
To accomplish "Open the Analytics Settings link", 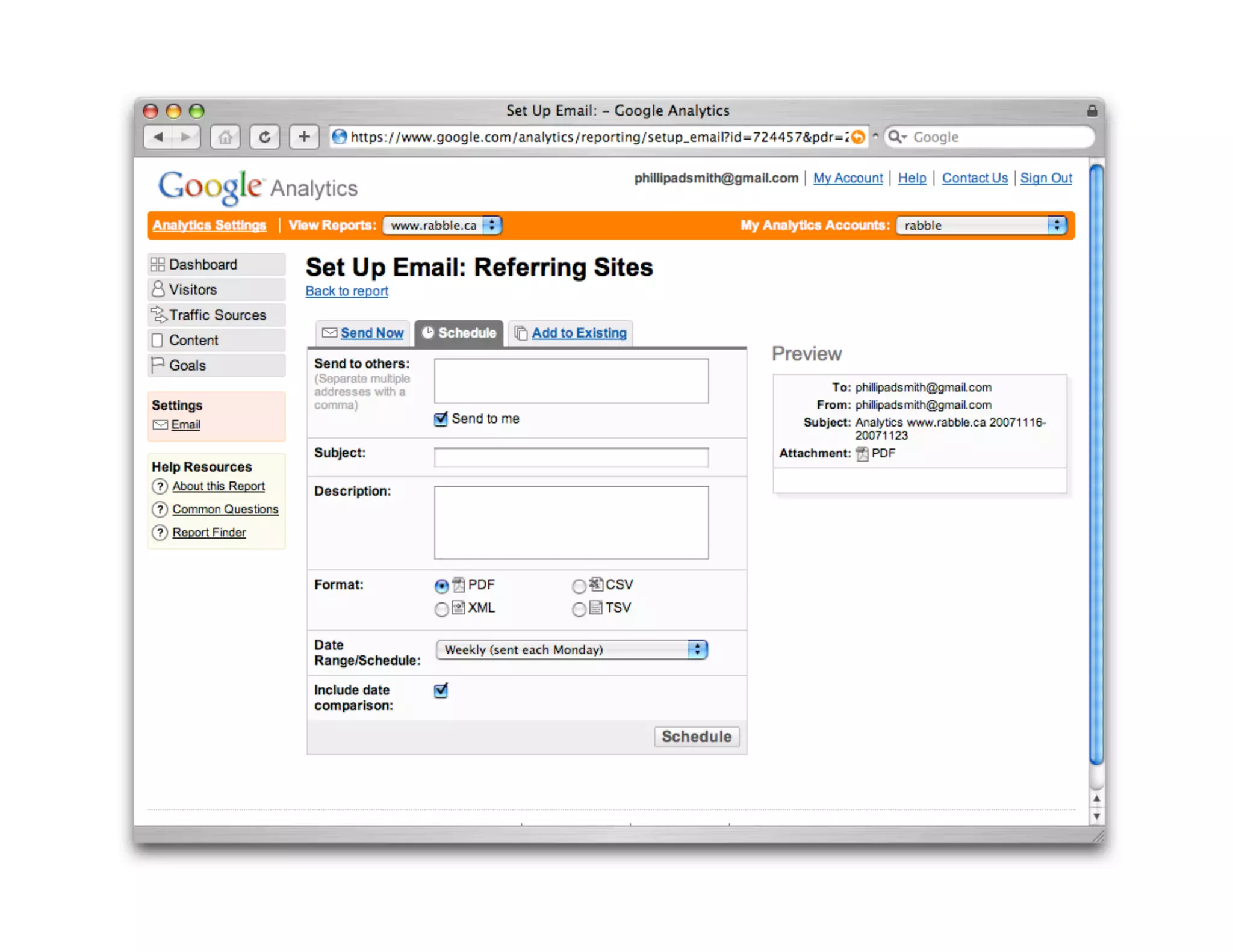I will tap(209, 226).
